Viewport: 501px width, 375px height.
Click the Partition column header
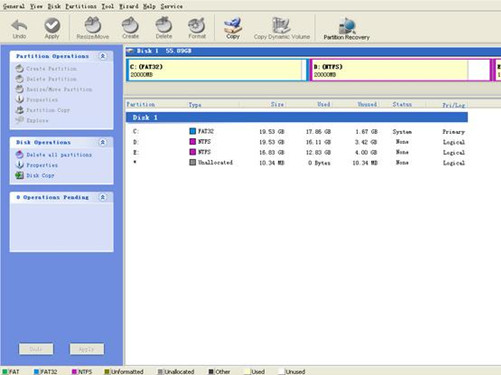[141, 104]
